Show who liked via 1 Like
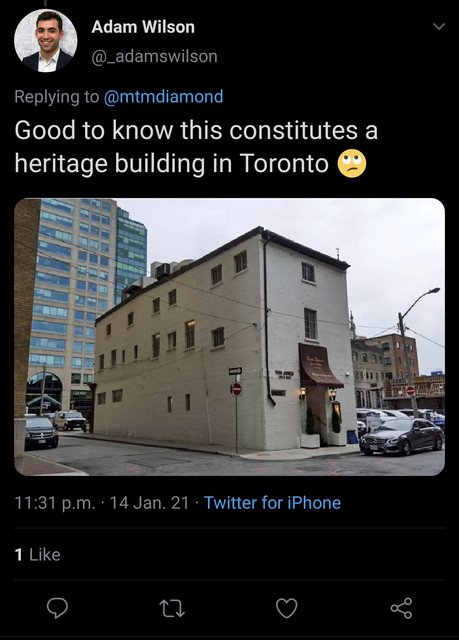Viewport: 459px width, 640px height. [38, 554]
